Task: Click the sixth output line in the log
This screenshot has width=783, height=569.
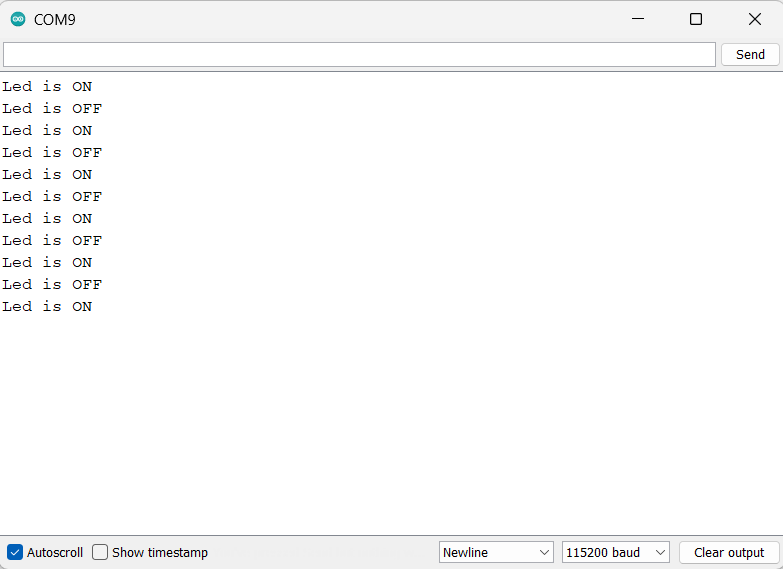Action: (52, 197)
